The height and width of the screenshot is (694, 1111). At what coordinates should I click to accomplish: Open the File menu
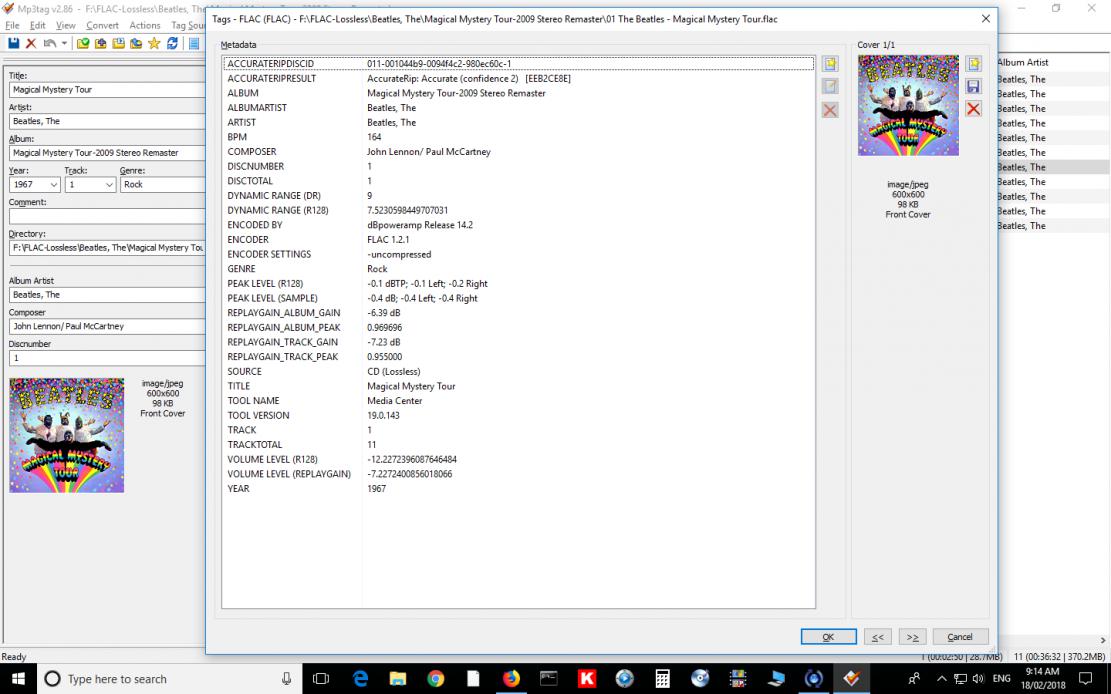[12, 25]
